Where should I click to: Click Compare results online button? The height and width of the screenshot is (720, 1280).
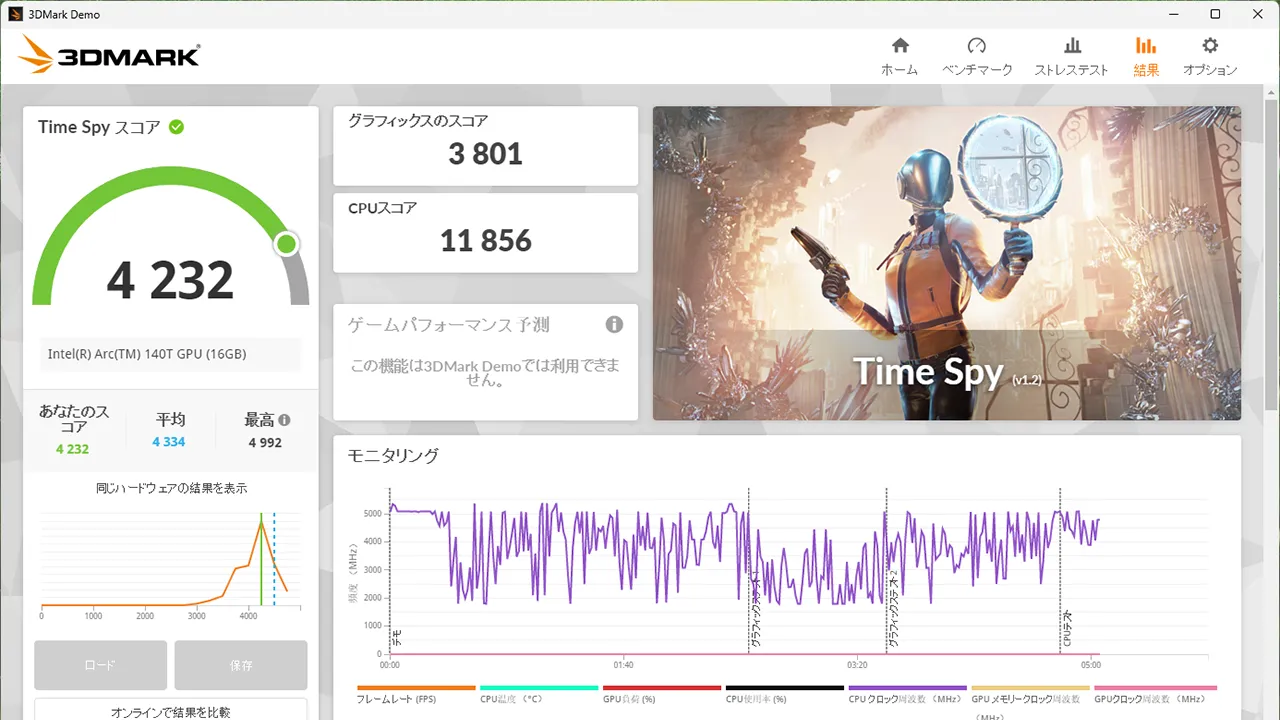[x=171, y=709]
